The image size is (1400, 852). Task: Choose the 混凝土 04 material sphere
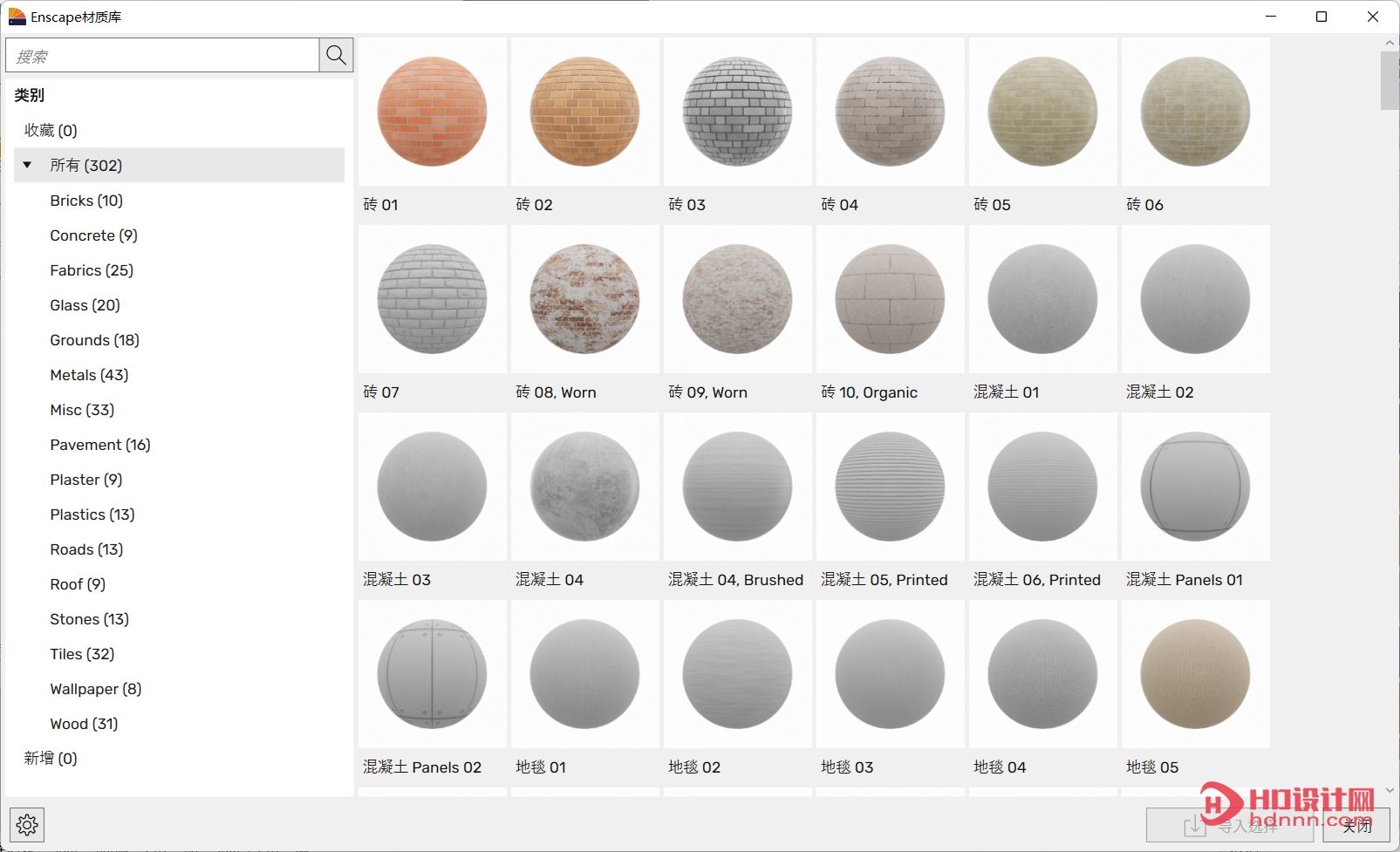(x=584, y=487)
